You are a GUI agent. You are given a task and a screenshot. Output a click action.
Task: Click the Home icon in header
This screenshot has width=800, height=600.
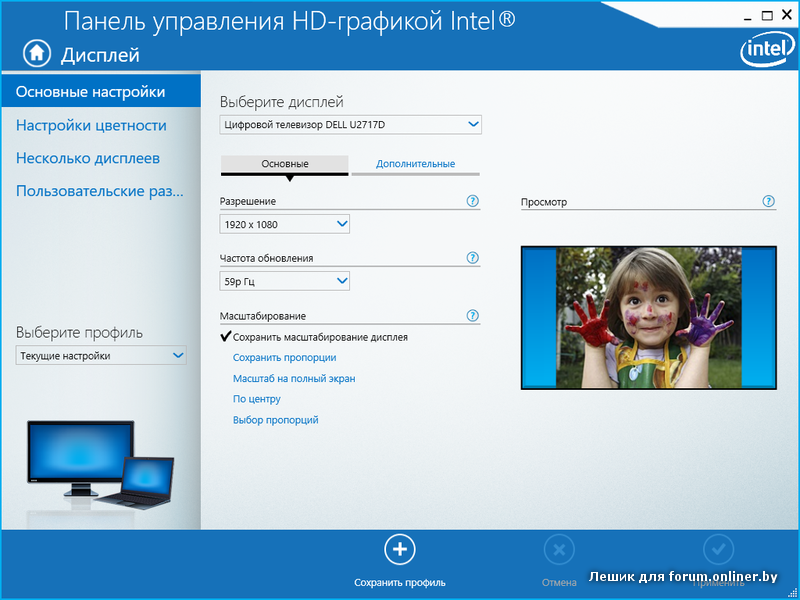pos(36,53)
